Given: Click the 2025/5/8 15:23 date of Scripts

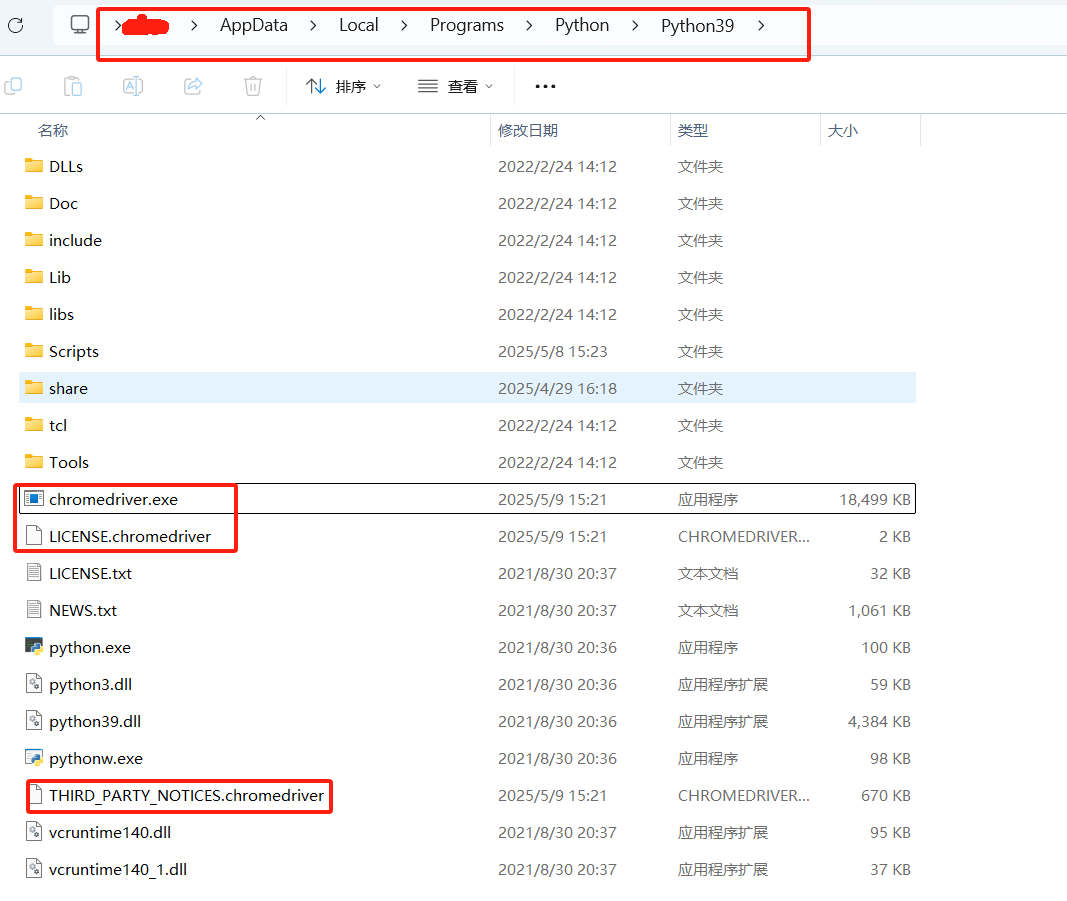Looking at the screenshot, I should click(x=553, y=352).
